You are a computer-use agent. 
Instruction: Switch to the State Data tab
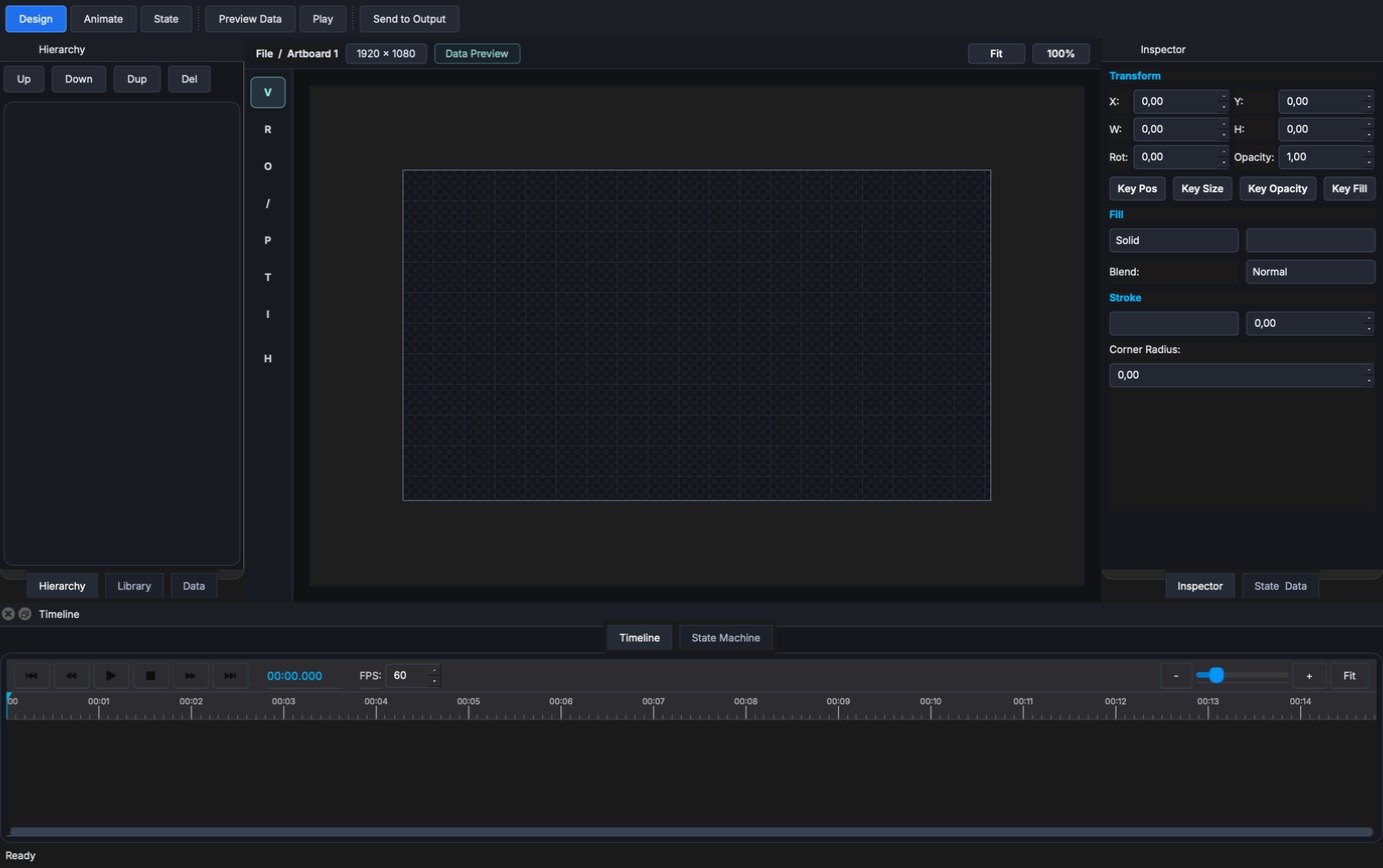tap(1281, 586)
